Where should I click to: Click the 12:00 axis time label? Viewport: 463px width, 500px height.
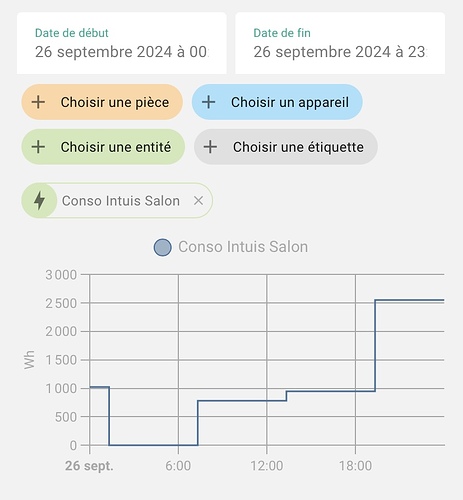(x=267, y=466)
